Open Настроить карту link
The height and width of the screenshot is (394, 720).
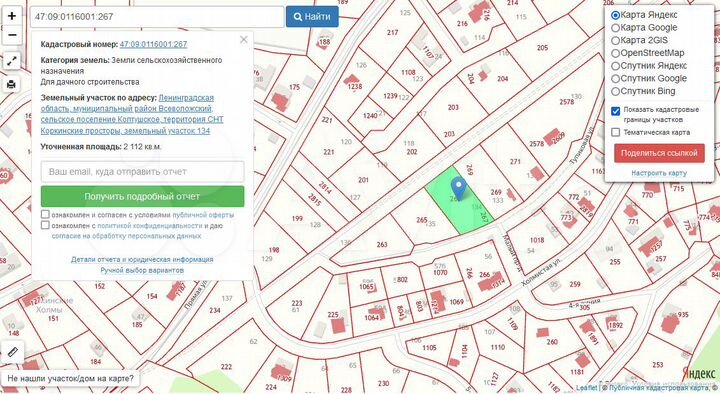(x=659, y=173)
